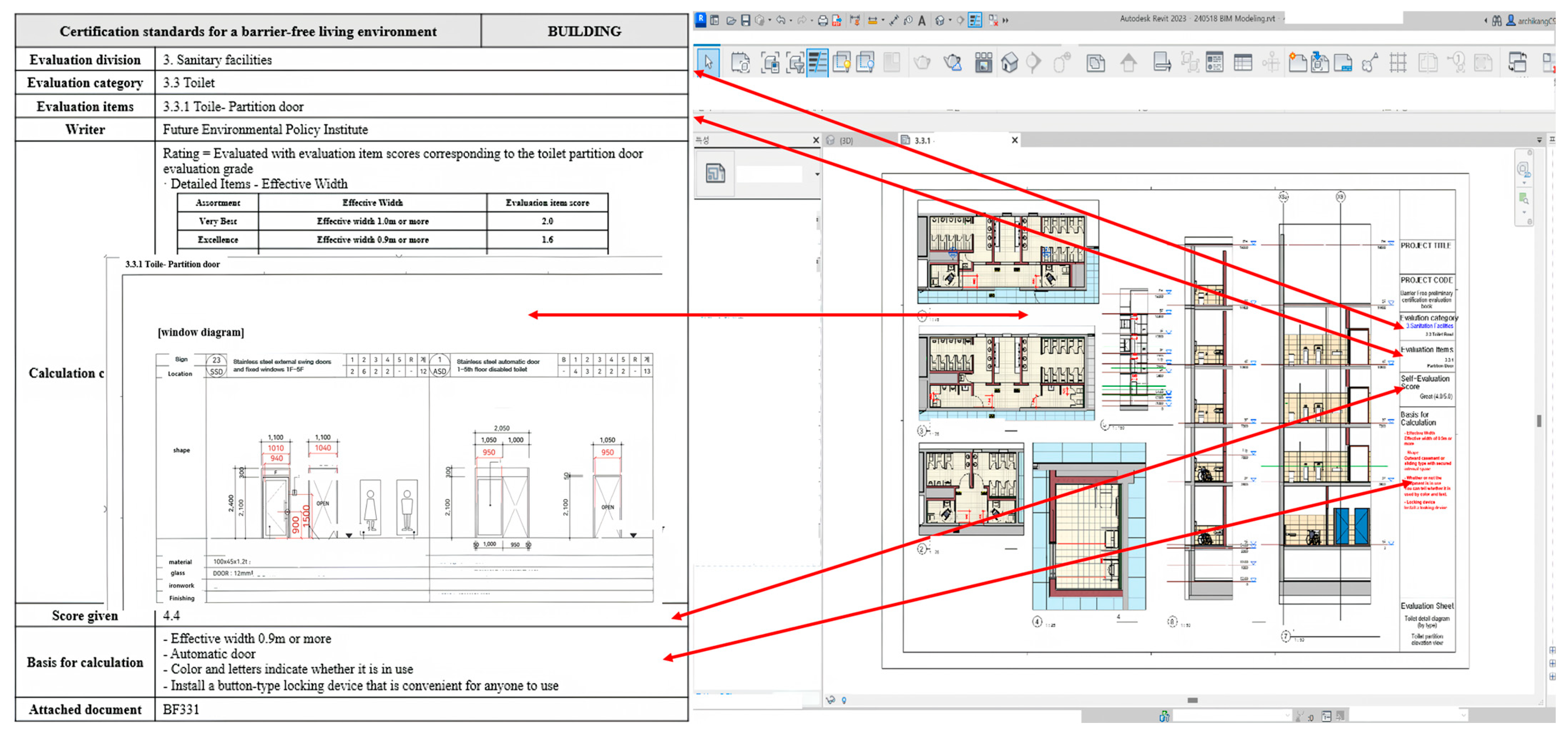Toggle the Switch Windows ribbon button

pyautogui.click(x=1518, y=62)
